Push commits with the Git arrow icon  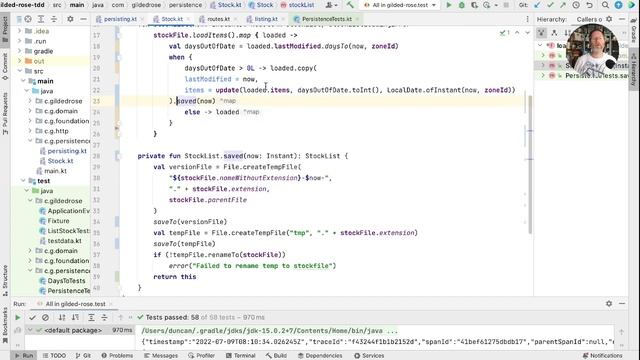coord(563,5)
